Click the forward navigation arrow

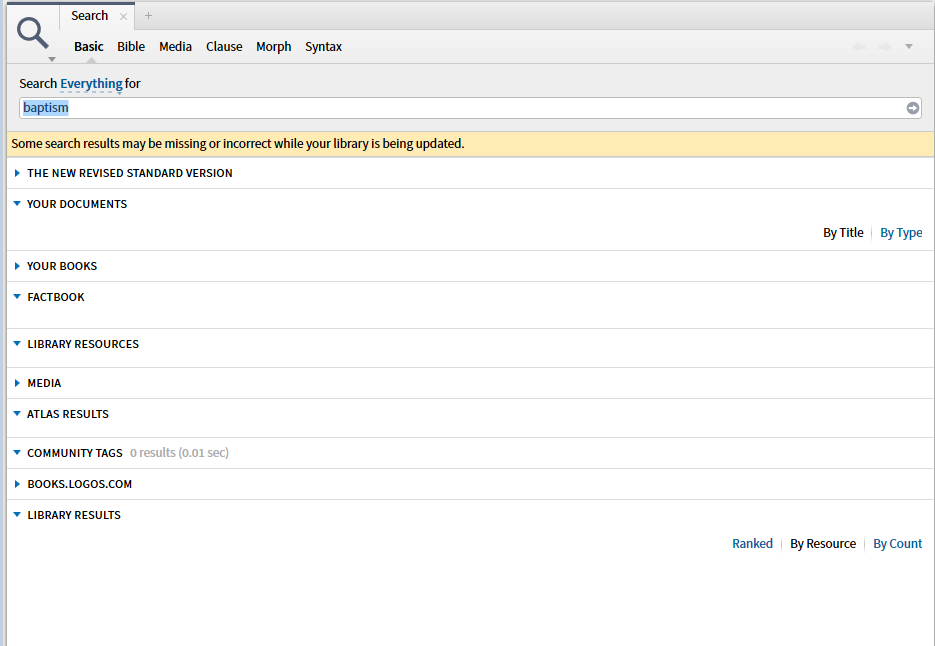885,47
